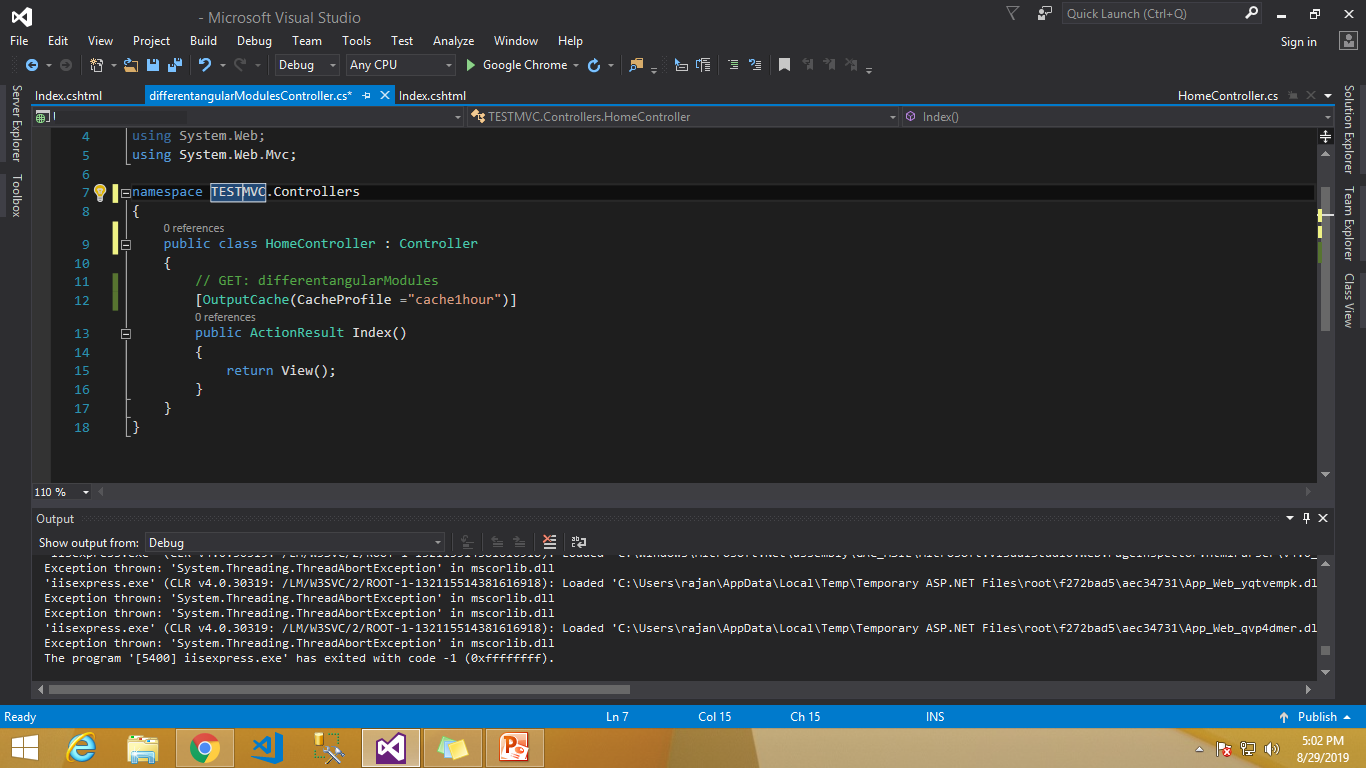
Task: Save all files in the solution
Action: [174, 65]
